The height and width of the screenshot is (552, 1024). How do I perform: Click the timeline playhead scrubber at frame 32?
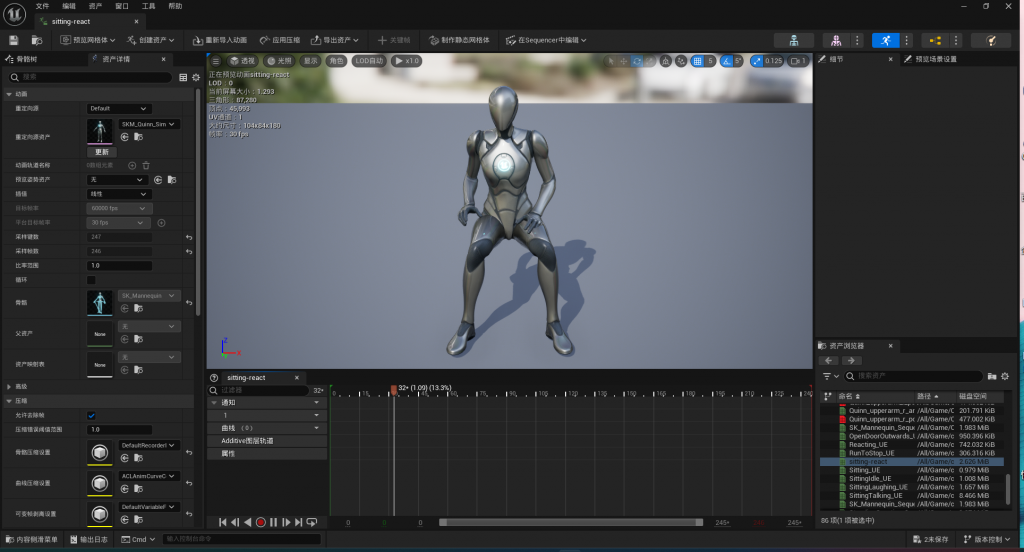[394, 390]
